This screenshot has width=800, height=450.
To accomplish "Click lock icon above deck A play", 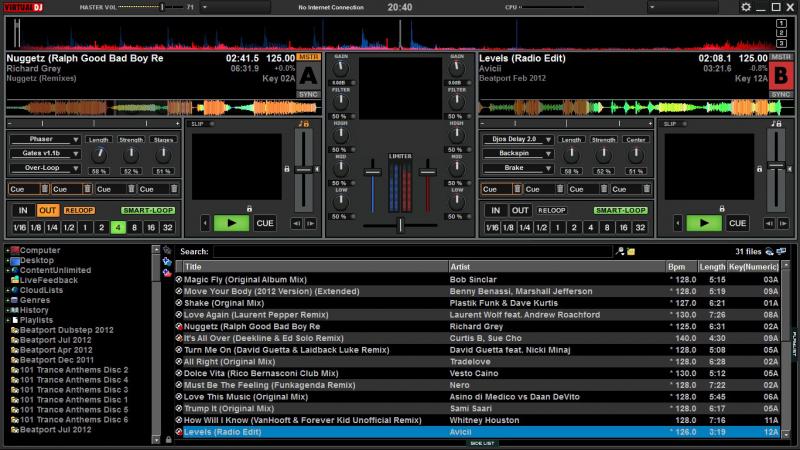I will (249, 208).
